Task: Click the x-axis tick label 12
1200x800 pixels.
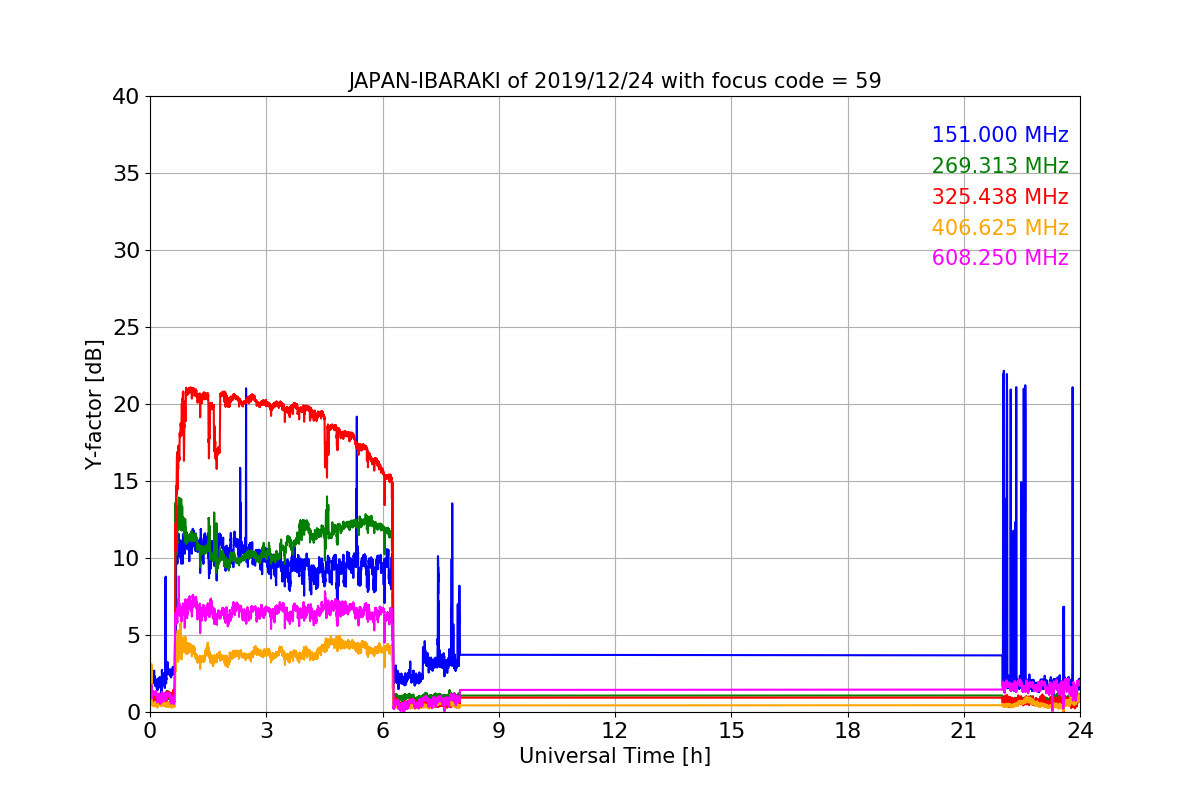Action: (x=615, y=731)
